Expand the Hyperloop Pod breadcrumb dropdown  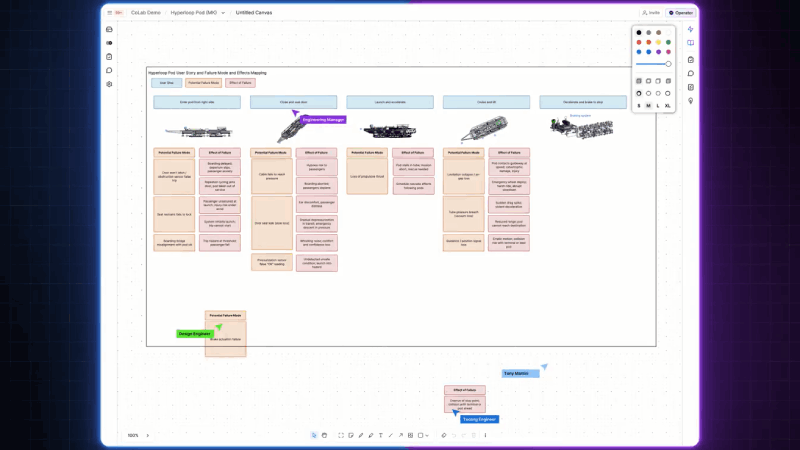[x=223, y=13]
